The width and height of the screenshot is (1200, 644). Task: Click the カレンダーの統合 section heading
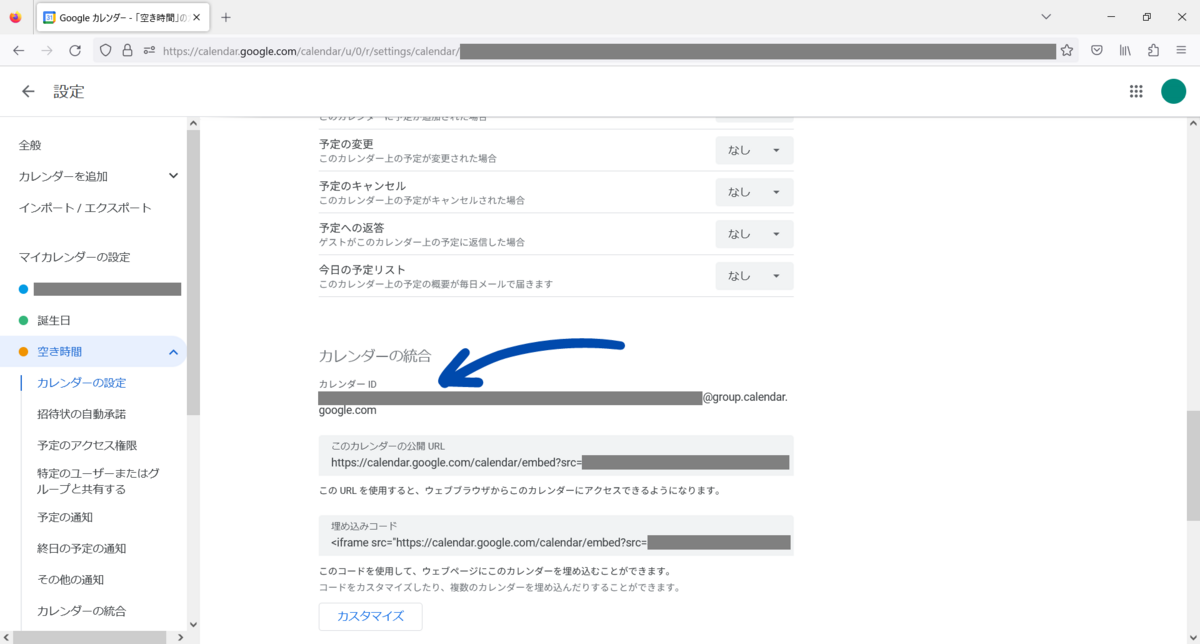(x=375, y=356)
